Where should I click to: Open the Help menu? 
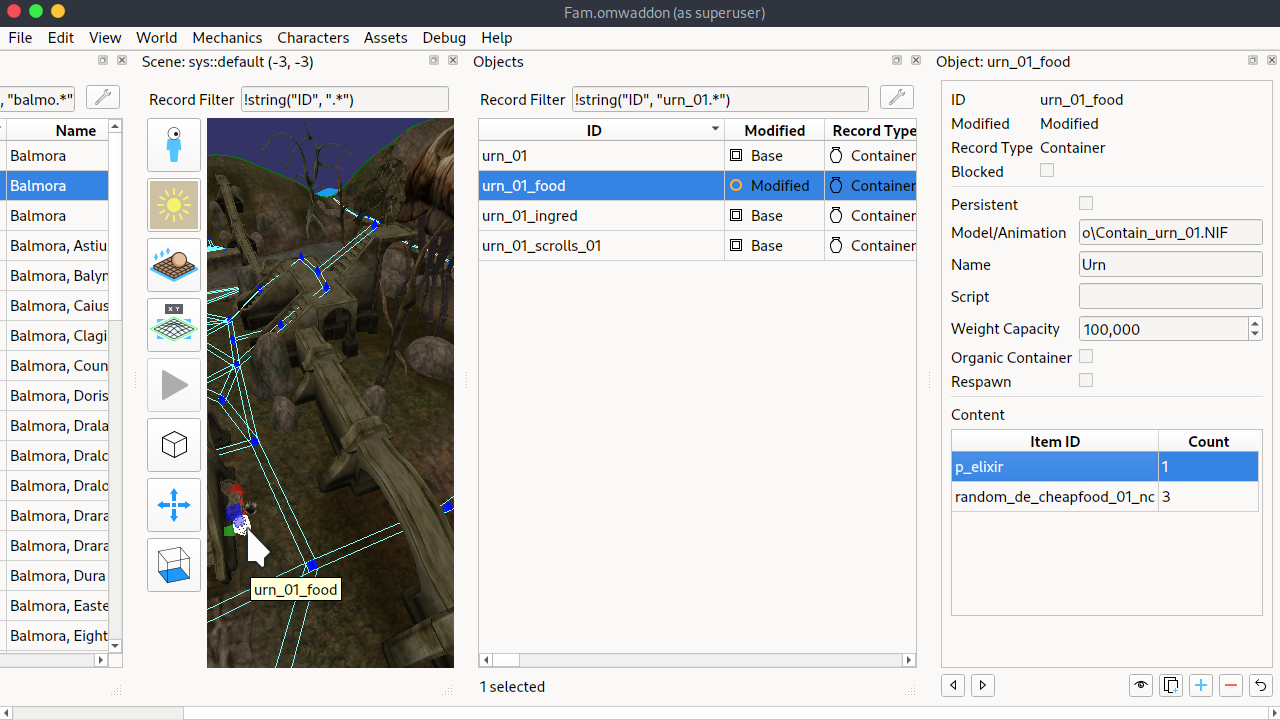497,37
